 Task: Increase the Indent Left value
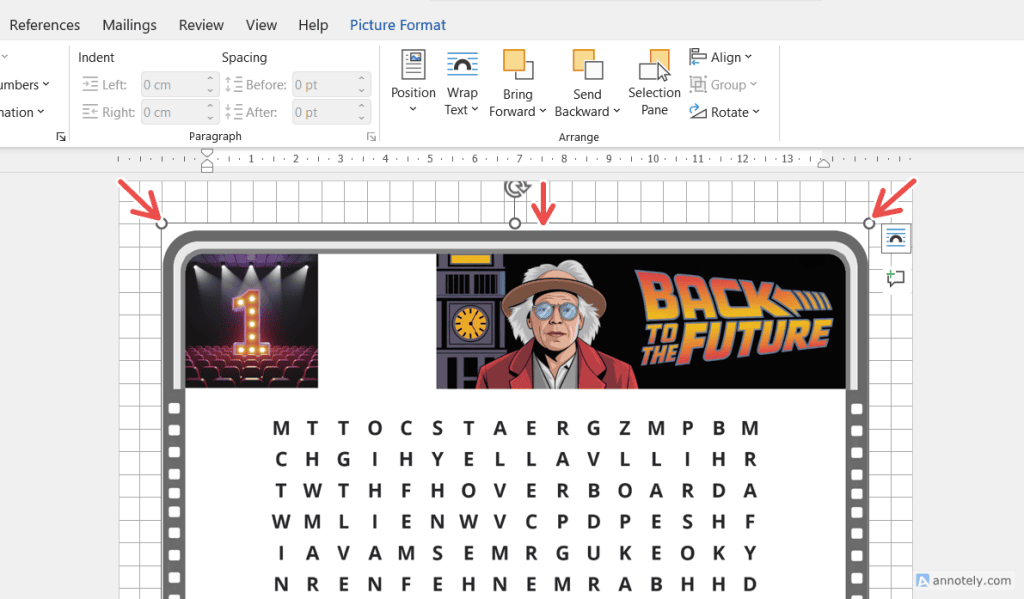(x=210, y=78)
